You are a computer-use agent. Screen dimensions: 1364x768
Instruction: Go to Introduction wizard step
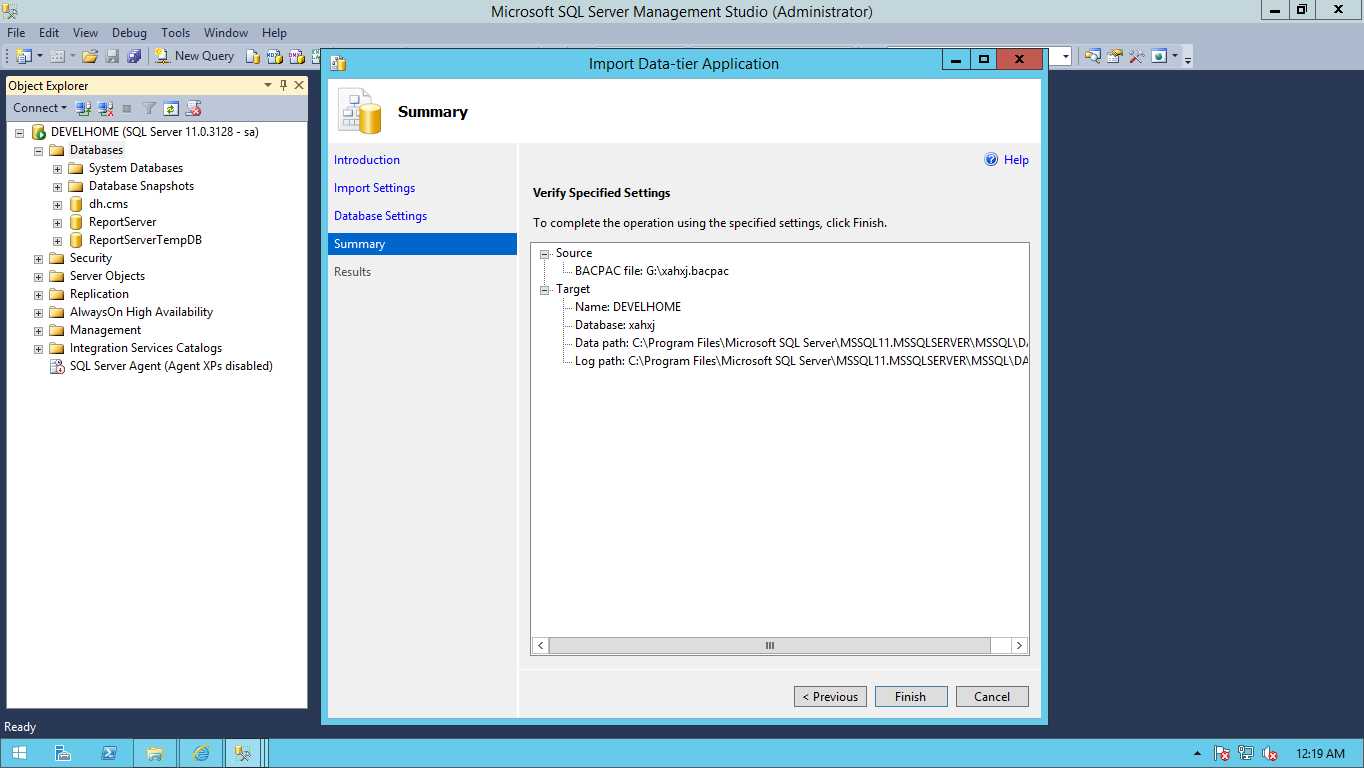(367, 160)
